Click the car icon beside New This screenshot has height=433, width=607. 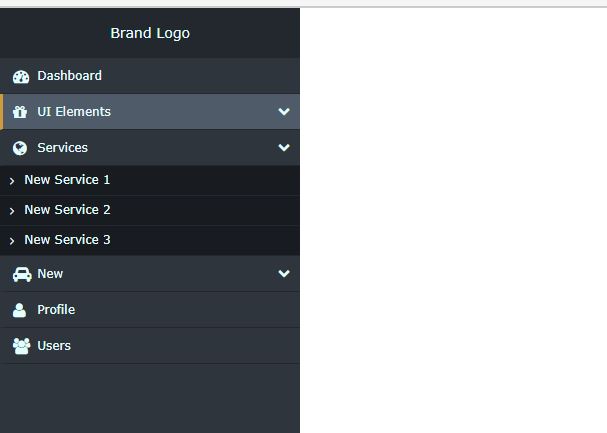[22, 274]
